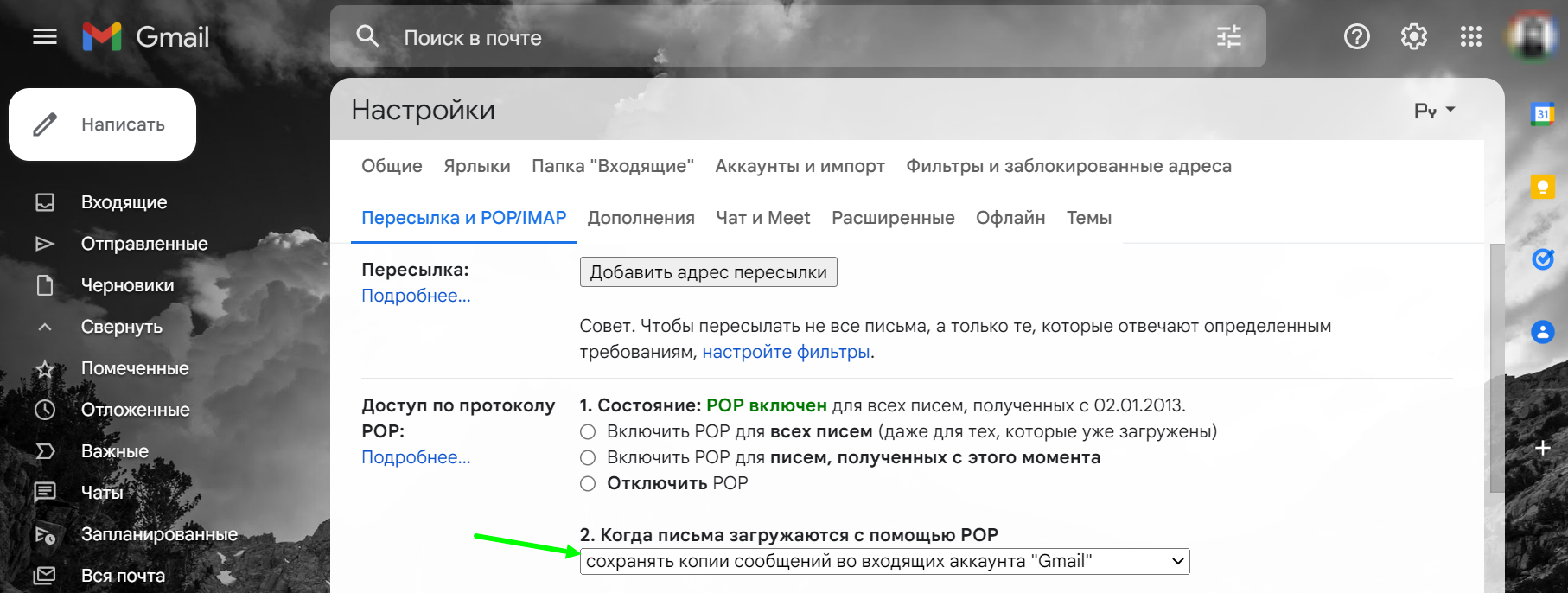Open Google Tasks side panel icon

tap(1542, 258)
